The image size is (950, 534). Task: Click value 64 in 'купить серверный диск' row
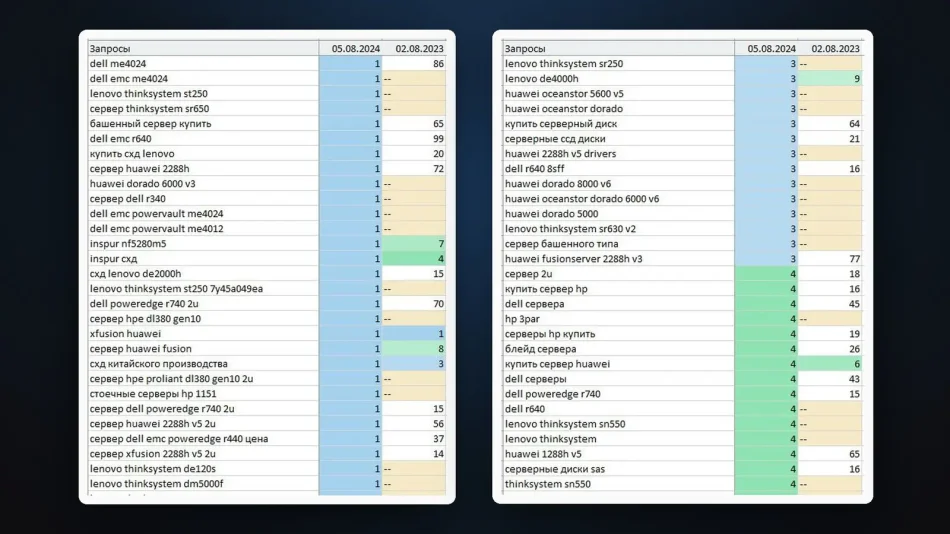830,124
